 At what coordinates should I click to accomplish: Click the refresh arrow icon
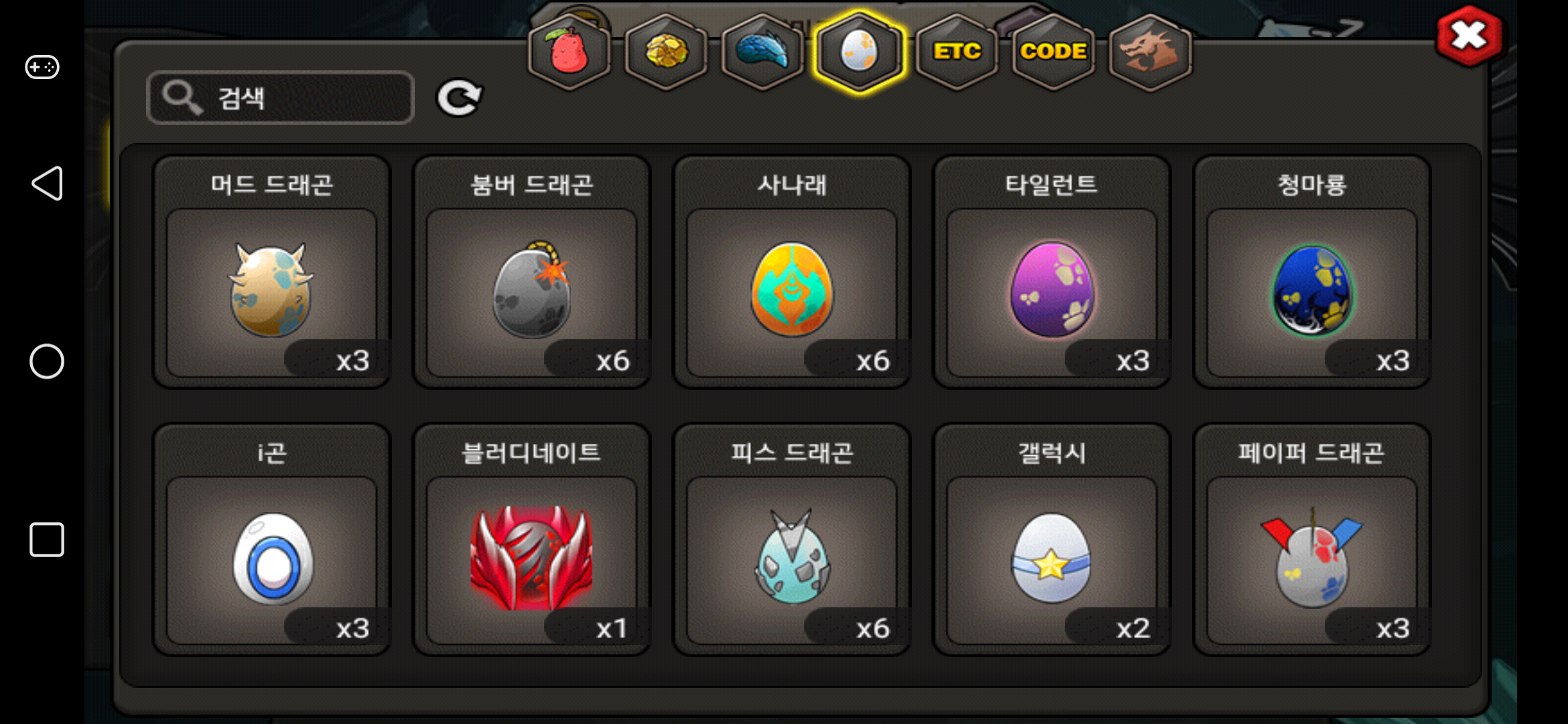459,98
